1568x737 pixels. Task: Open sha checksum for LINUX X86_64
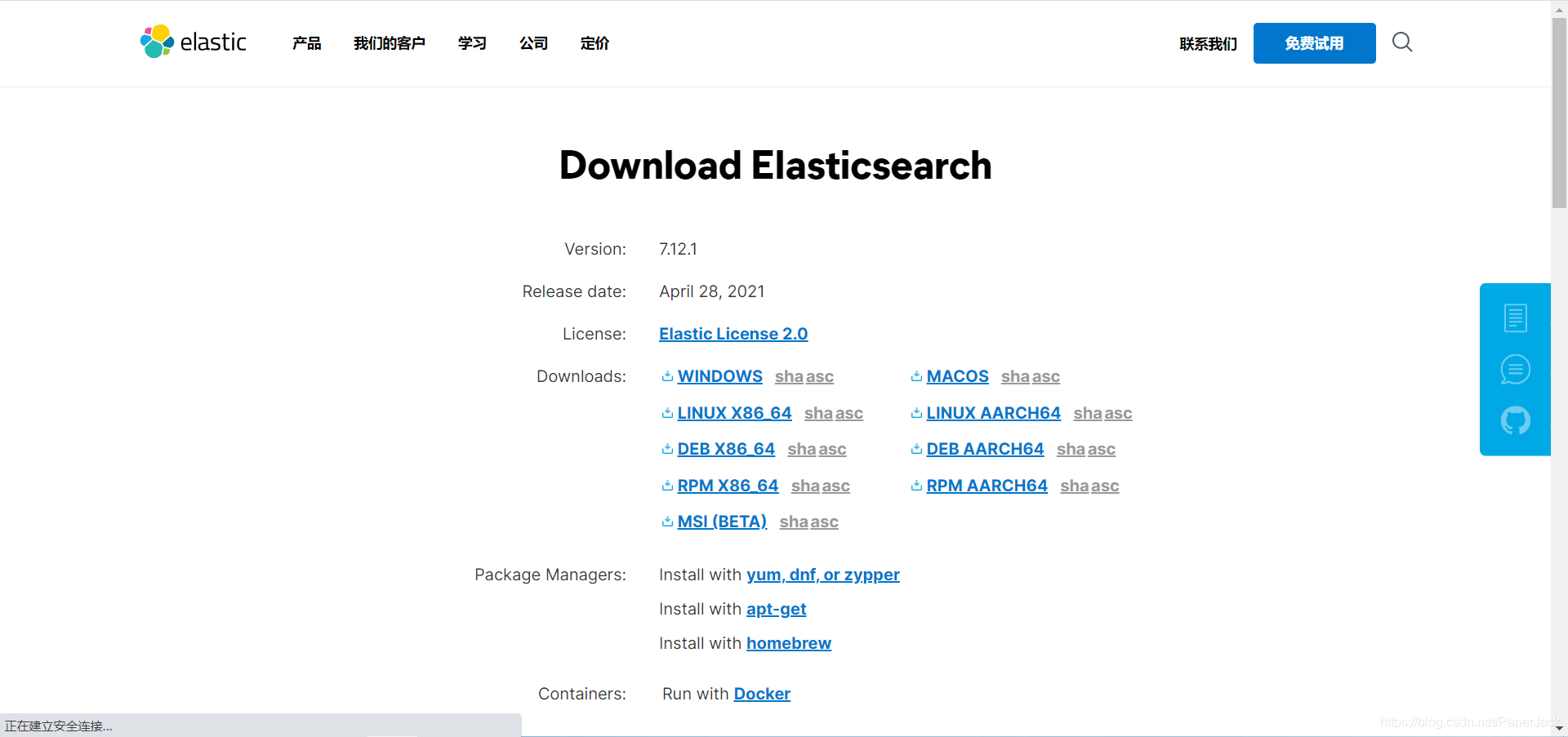[x=818, y=413]
